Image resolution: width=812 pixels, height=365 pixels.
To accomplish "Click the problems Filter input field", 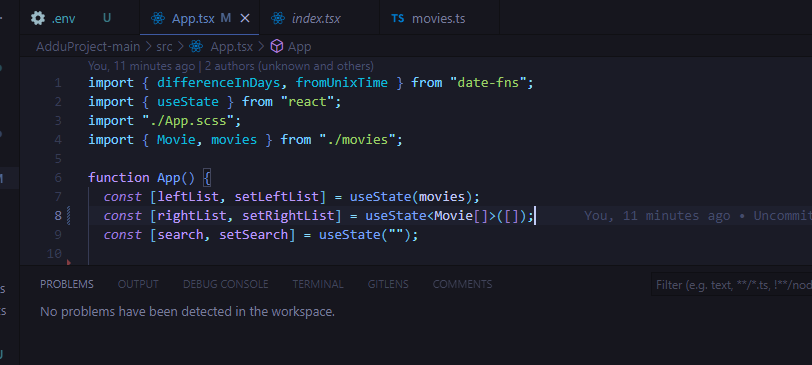I will [x=731, y=285].
